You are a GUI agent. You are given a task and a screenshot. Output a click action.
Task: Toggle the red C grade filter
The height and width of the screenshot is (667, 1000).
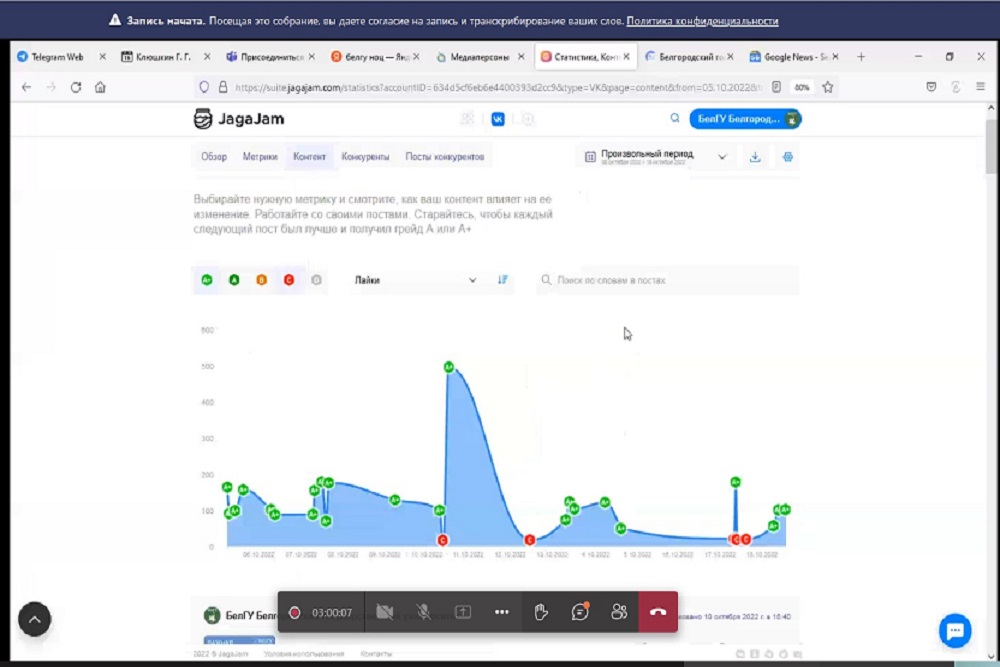[288, 281]
